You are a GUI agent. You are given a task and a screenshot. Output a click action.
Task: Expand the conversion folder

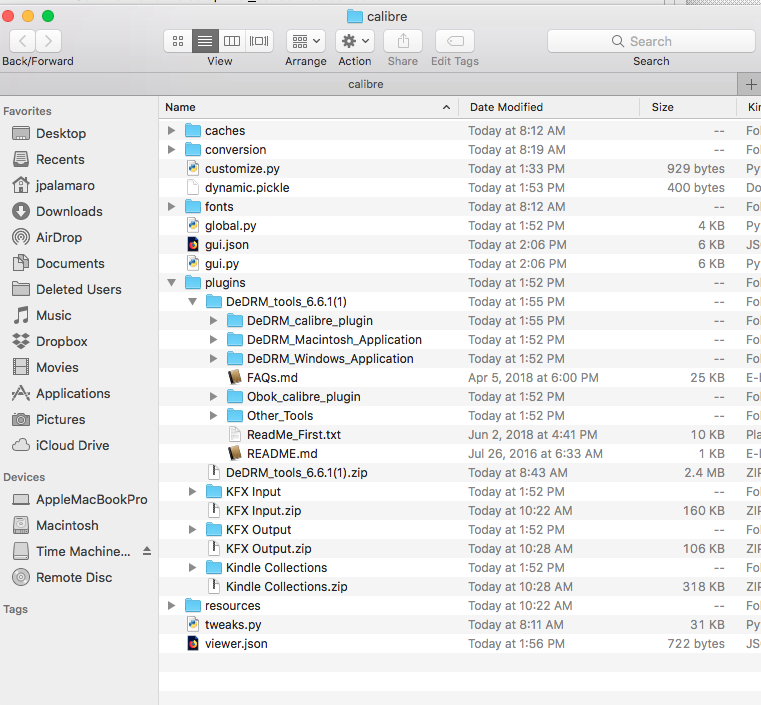pos(171,149)
